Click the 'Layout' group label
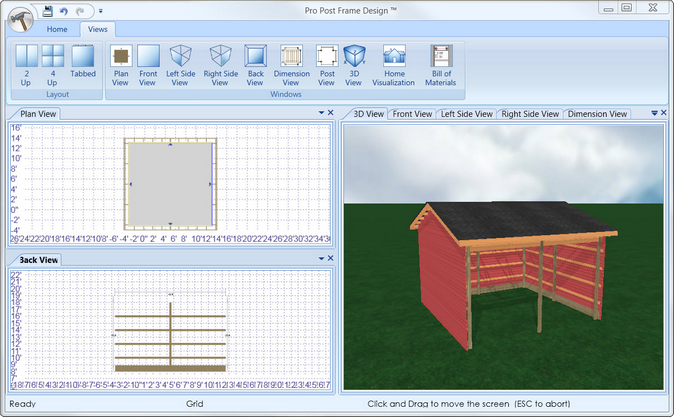The image size is (674, 417). (57, 94)
